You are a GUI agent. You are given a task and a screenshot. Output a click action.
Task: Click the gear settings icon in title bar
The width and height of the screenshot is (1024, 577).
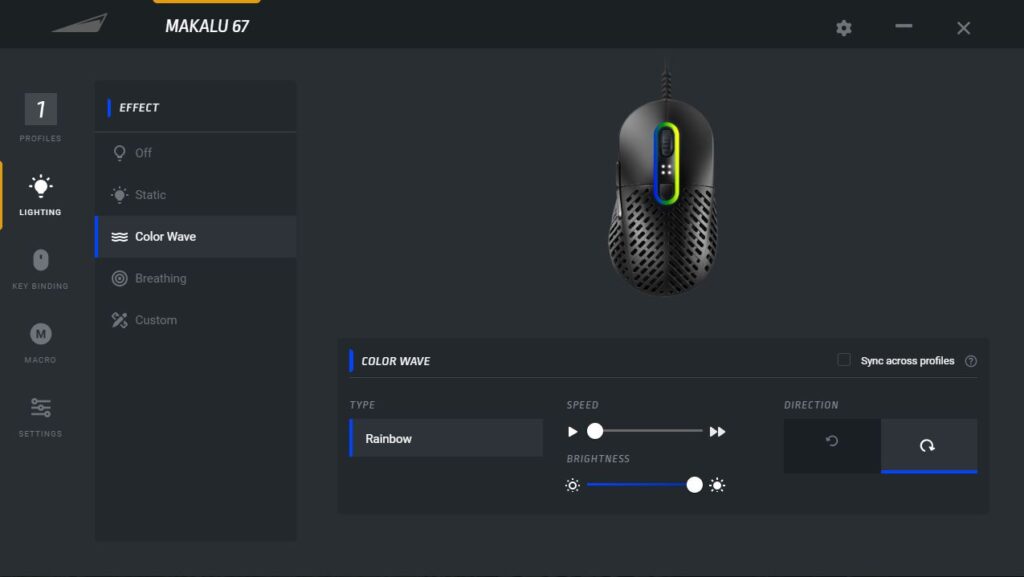coord(843,28)
